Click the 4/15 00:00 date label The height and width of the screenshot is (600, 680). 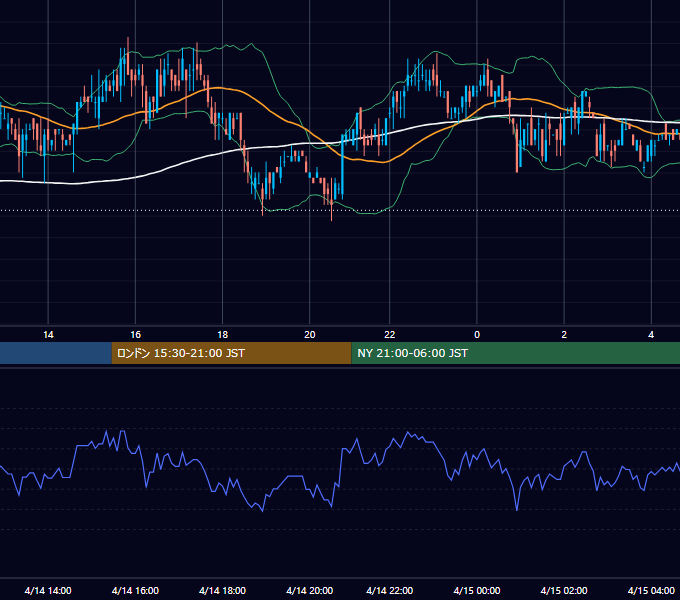(477, 590)
